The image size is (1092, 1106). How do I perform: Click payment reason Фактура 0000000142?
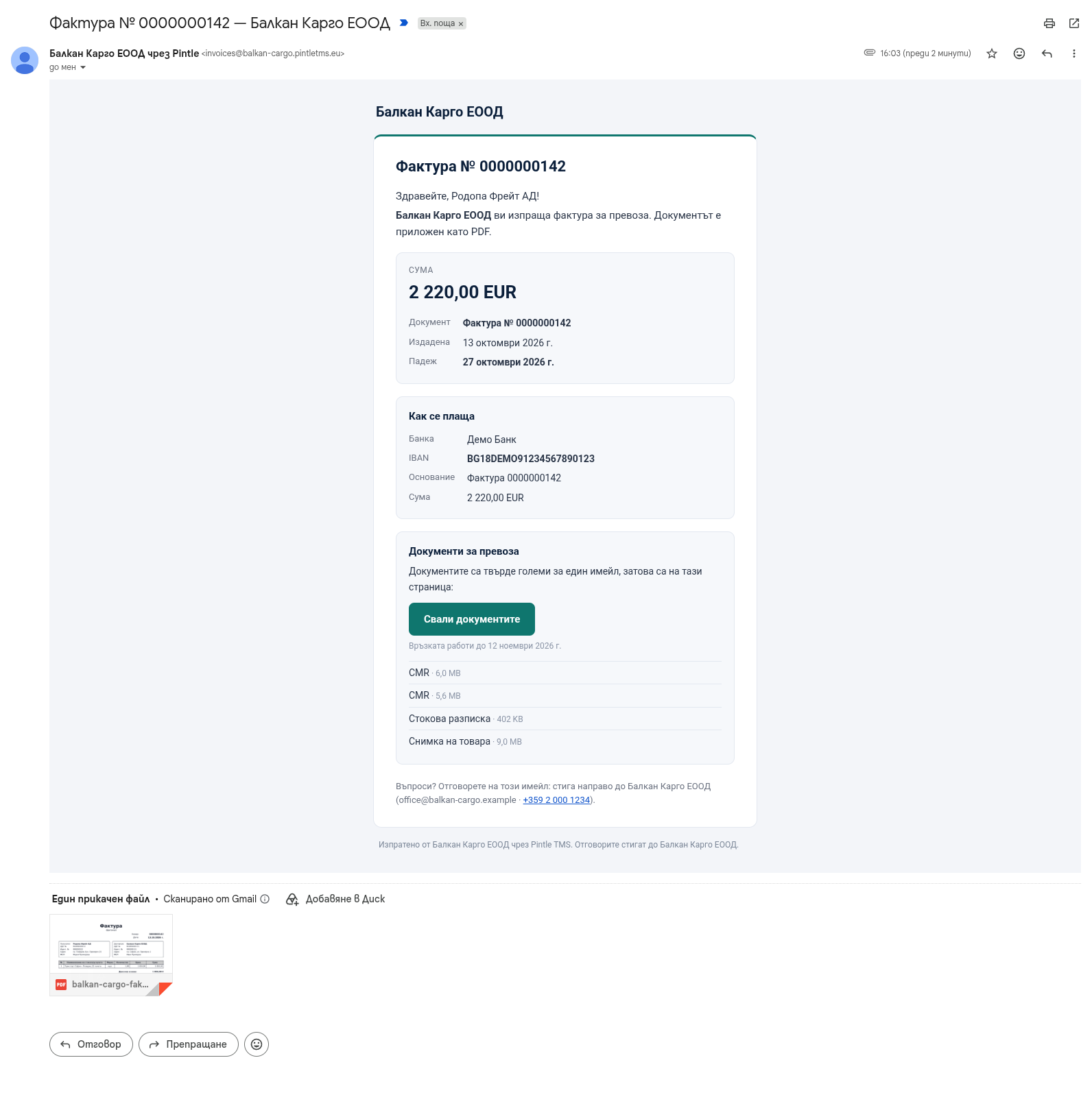[514, 478]
